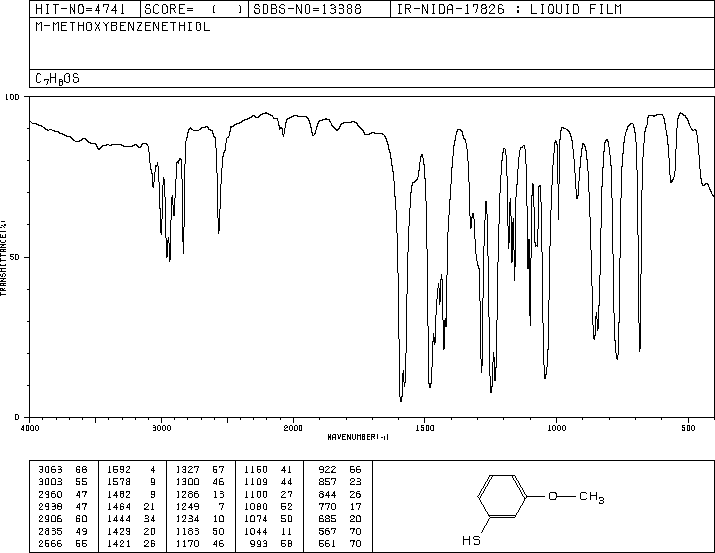The width and height of the screenshot is (715, 553).
Task: Click the WAVENUMBER axis title
Action: click(358, 437)
